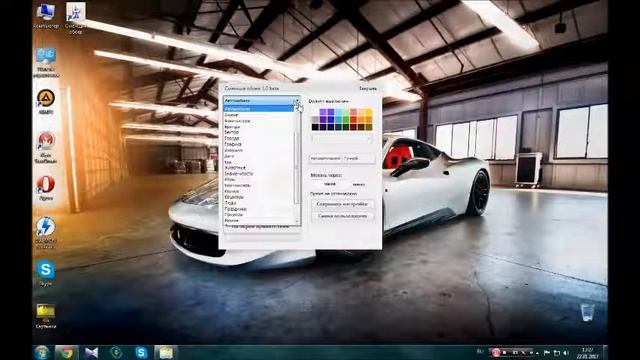Choose Города in the category list

(258, 138)
